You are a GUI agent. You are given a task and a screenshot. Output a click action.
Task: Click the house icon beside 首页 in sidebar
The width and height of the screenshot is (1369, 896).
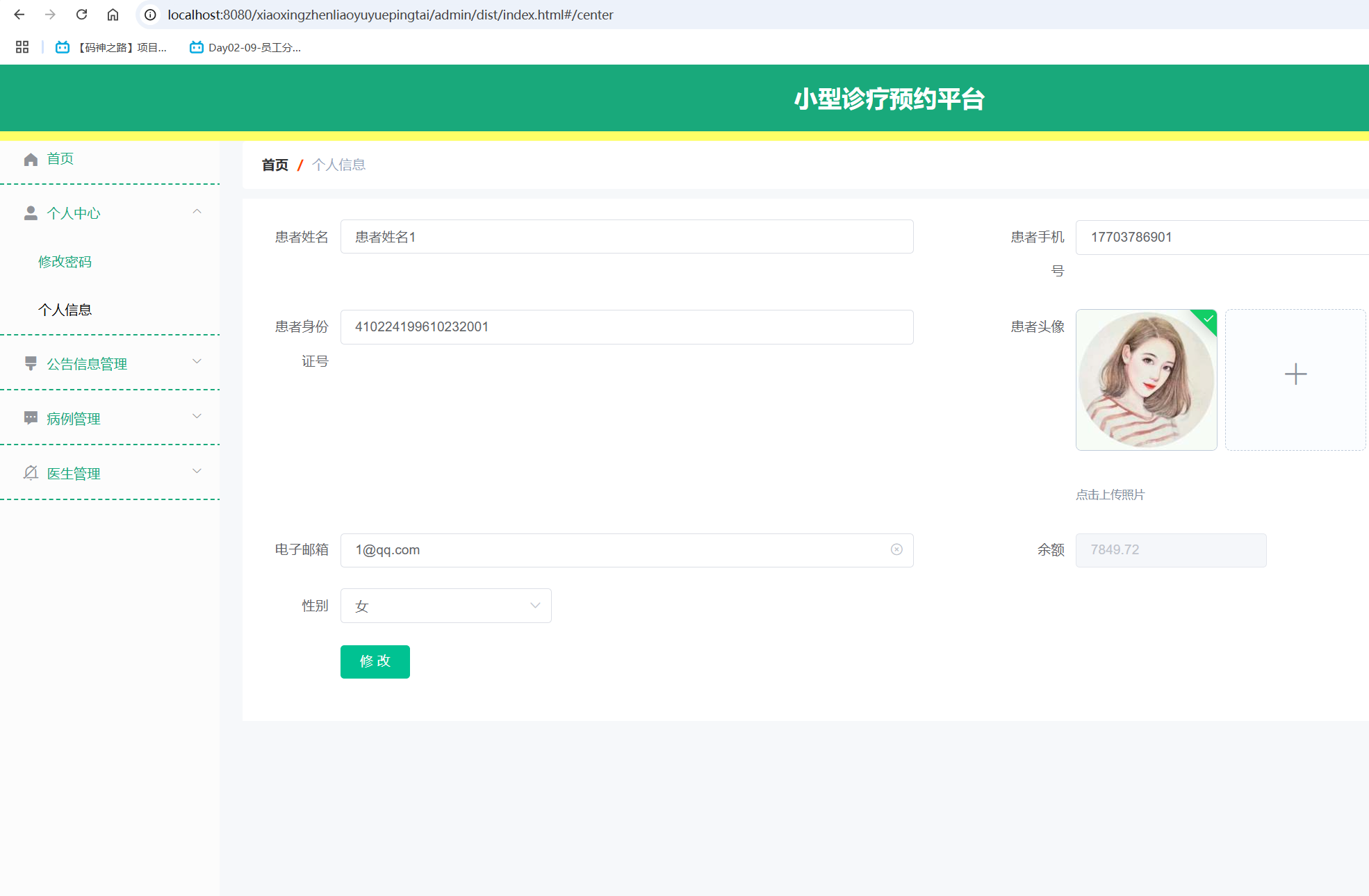[x=31, y=159]
